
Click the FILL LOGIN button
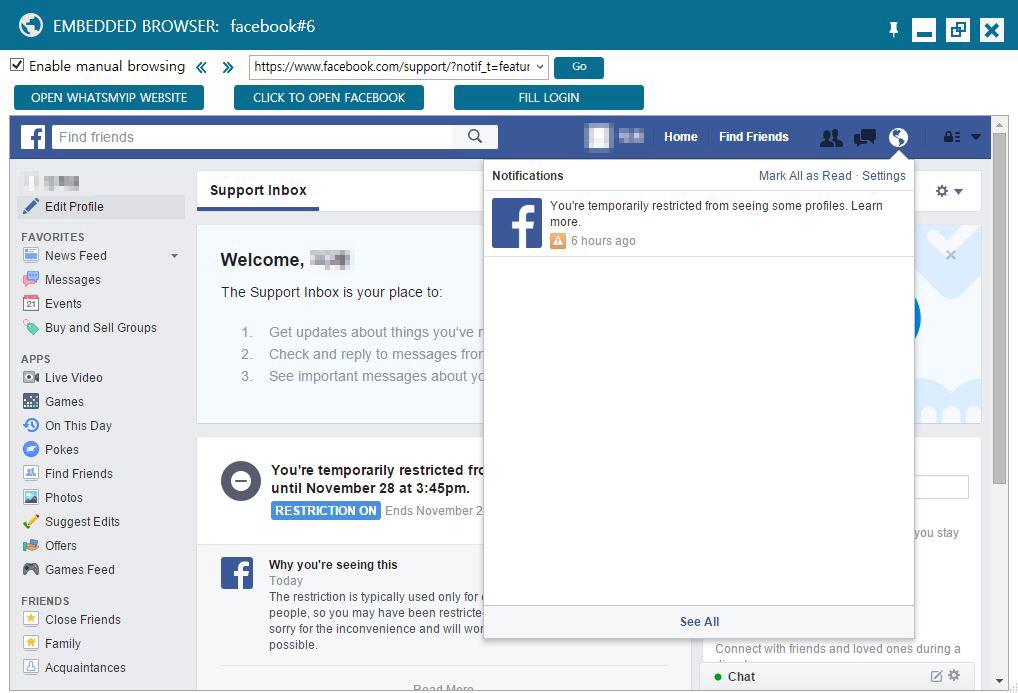pyautogui.click(x=549, y=97)
